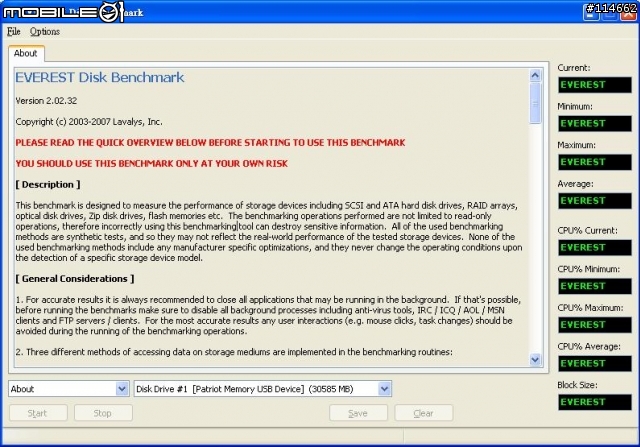Click the Block Size value display
The height and width of the screenshot is (447, 640).
tap(595, 402)
